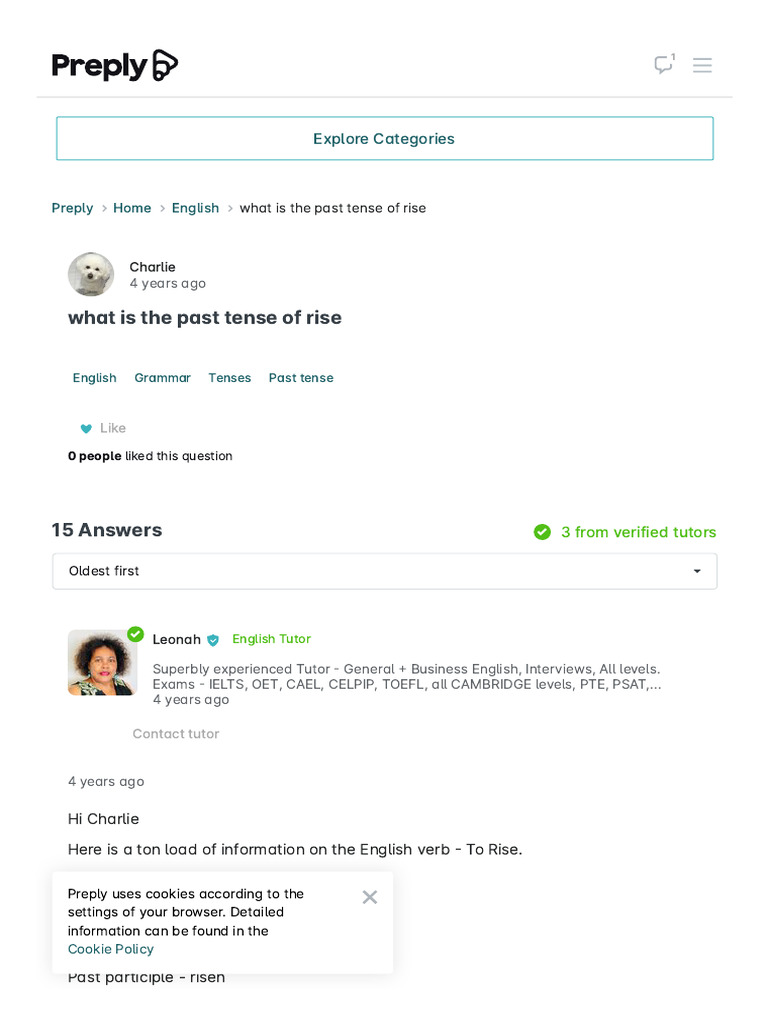Screen dimensions: 768x1024
Task: Click Contact tutor link
Action: [x=176, y=734]
